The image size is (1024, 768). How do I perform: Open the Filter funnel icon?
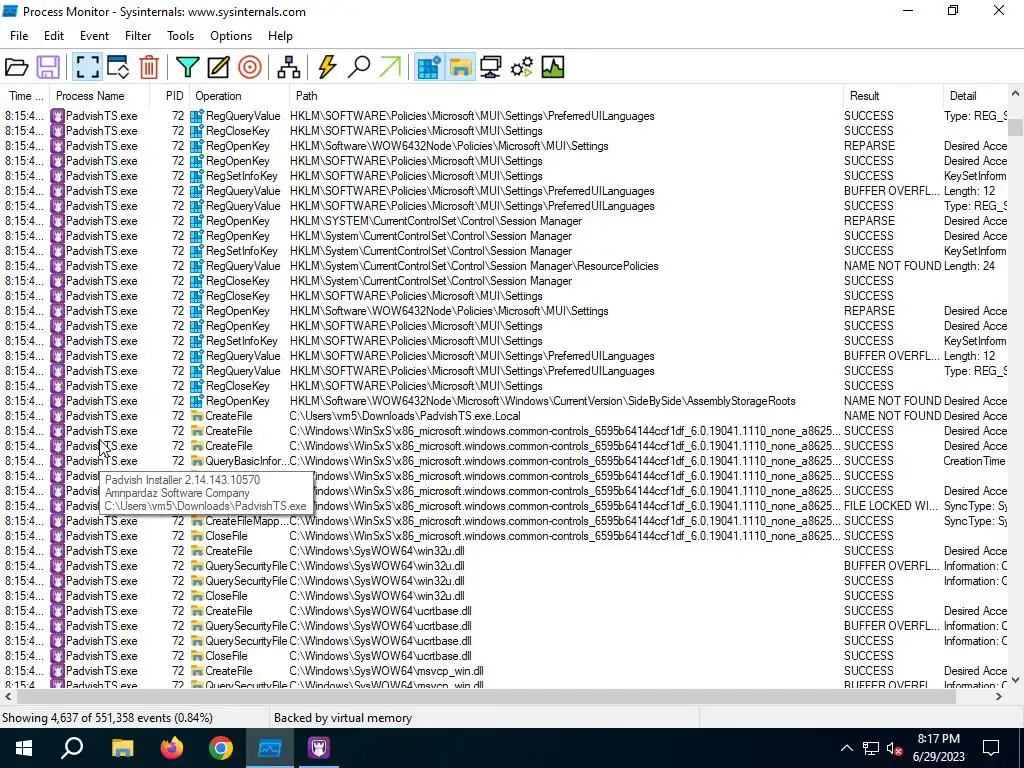click(x=187, y=67)
